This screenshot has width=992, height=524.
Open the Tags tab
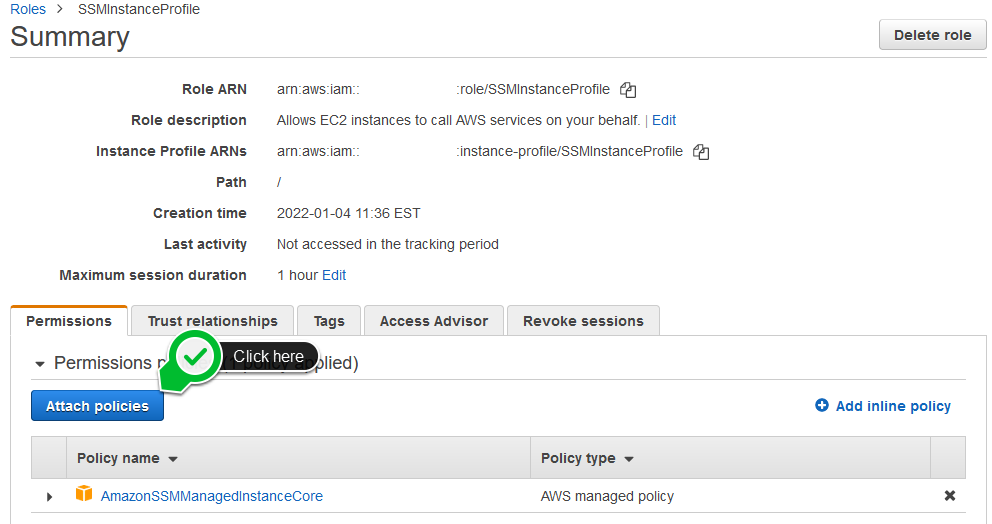coord(329,321)
